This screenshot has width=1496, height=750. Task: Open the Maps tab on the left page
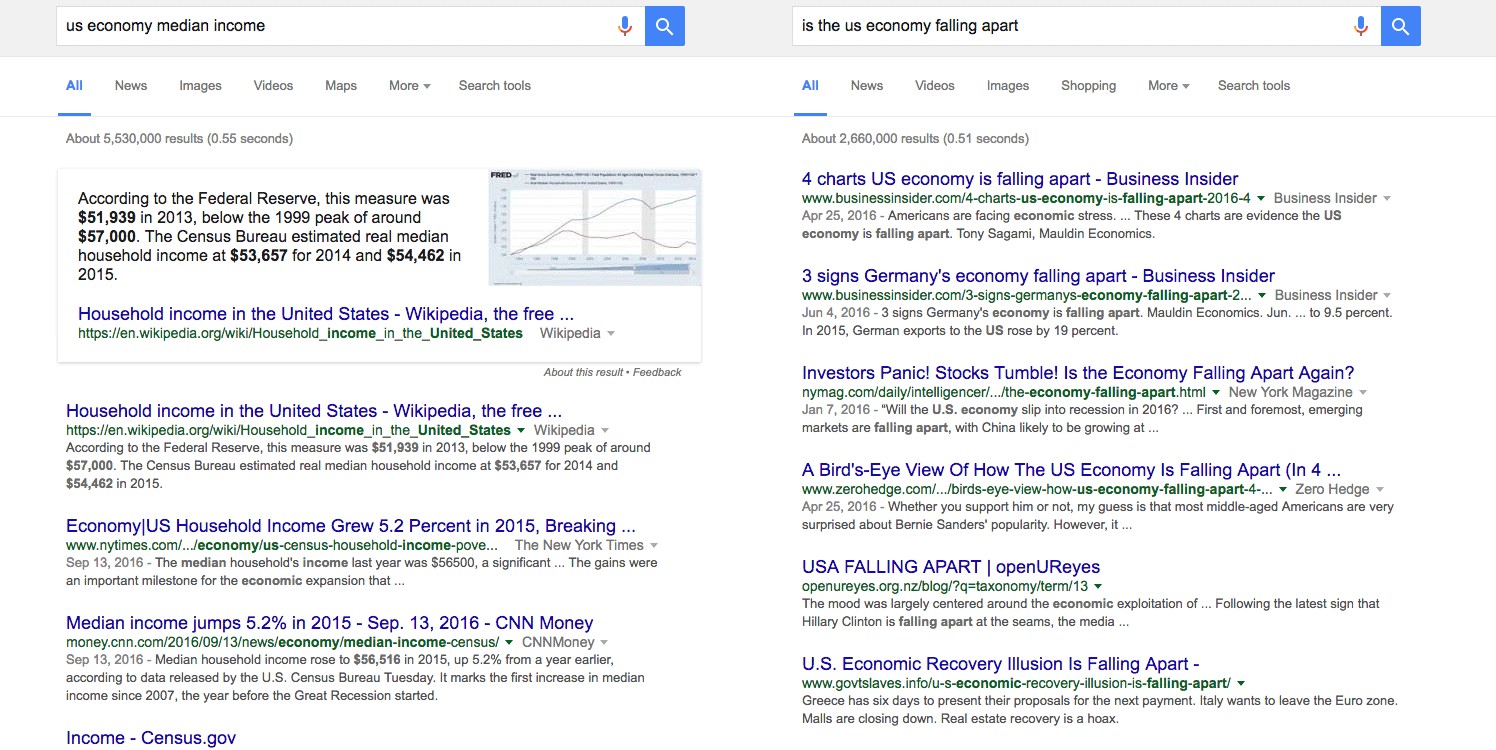[x=340, y=86]
